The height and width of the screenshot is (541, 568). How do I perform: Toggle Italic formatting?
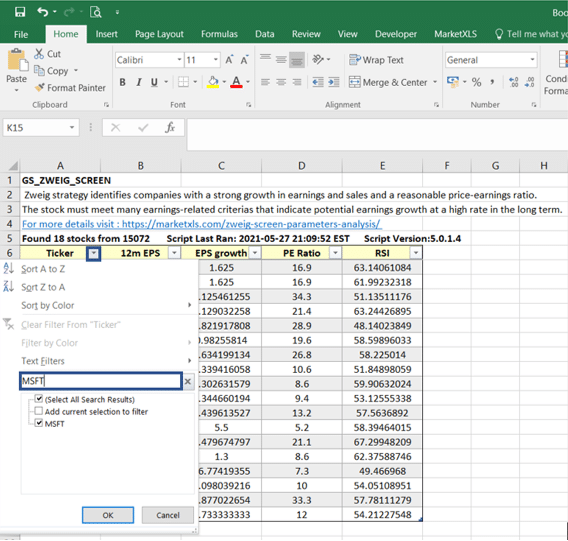click(139, 82)
